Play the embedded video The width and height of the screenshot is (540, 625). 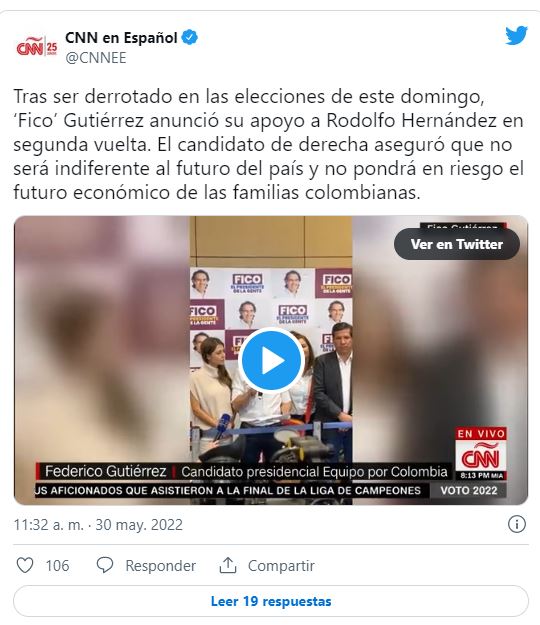pos(272,360)
